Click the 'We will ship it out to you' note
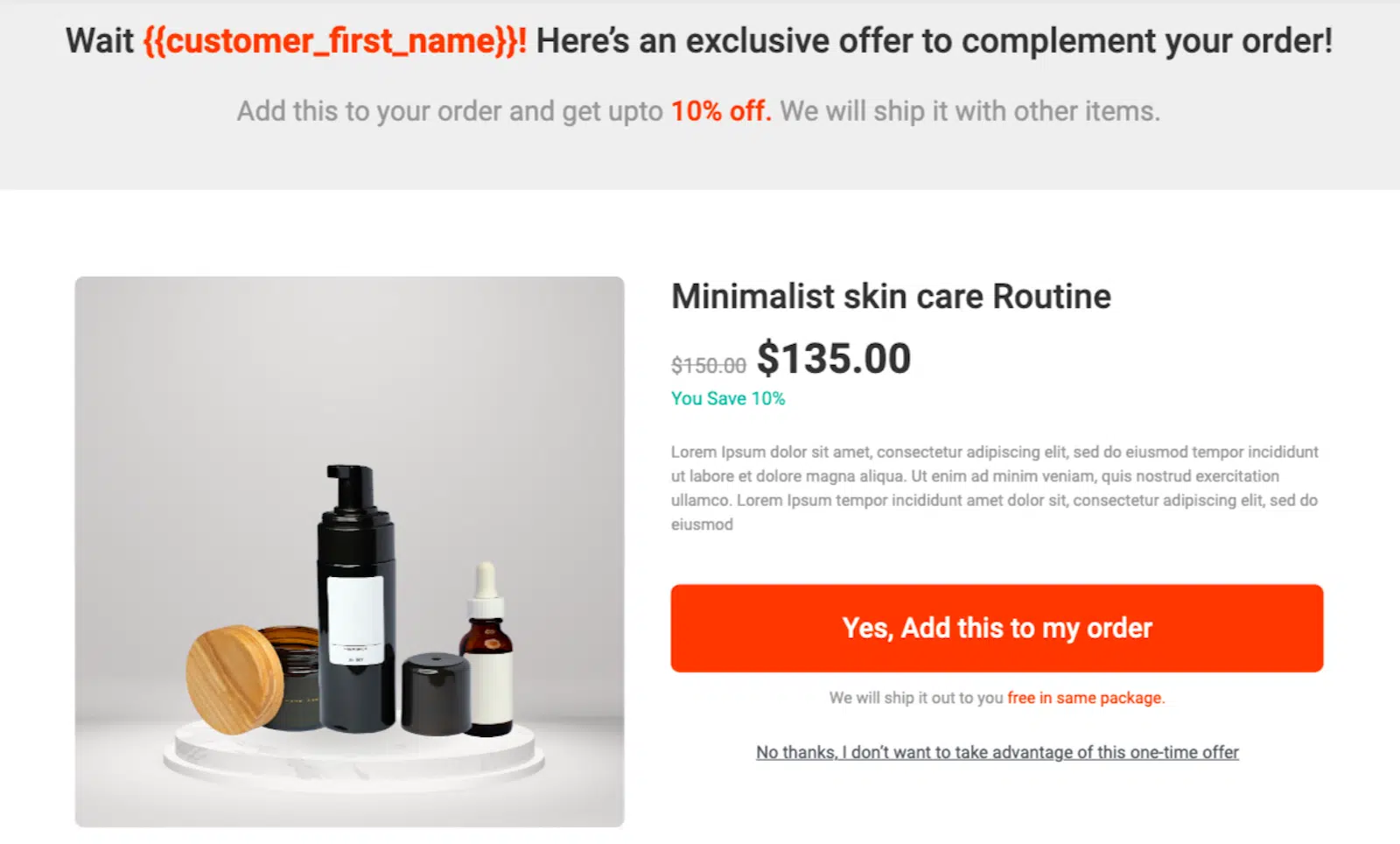 (x=916, y=698)
